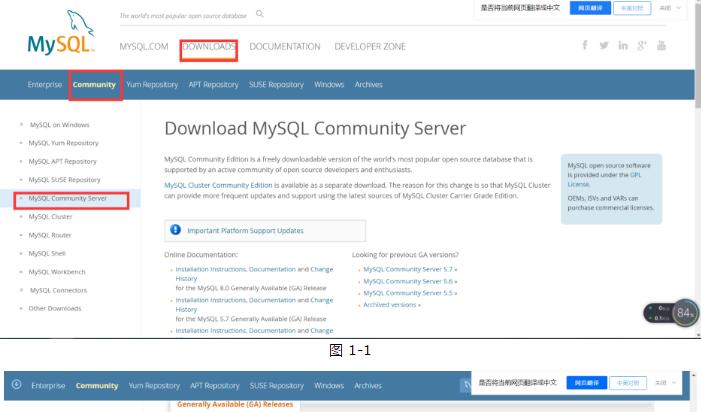Expand 关闭 dropdown in second figure's translate bar

666,383
